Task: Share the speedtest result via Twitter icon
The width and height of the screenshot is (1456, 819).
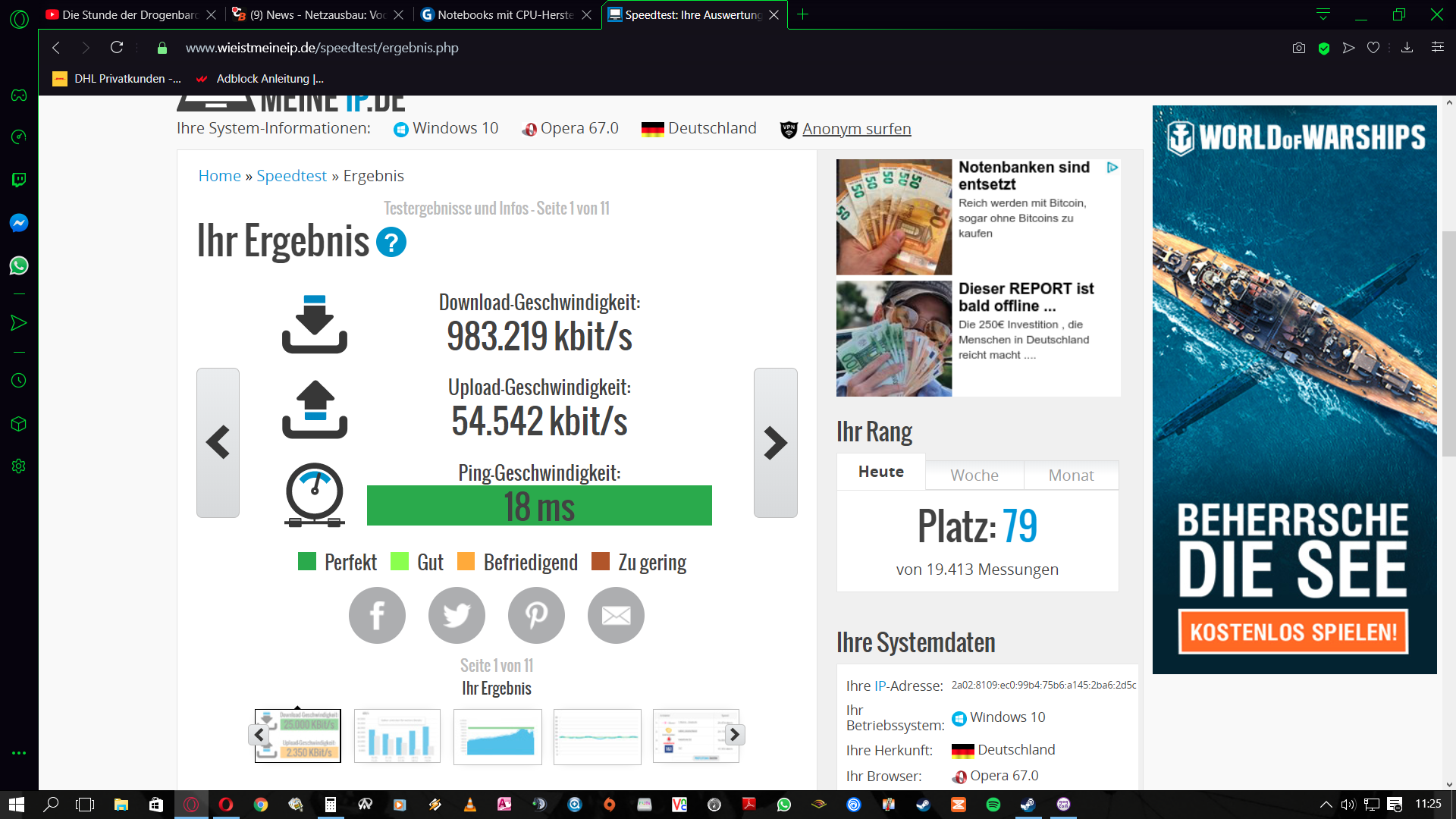Action: tap(457, 615)
